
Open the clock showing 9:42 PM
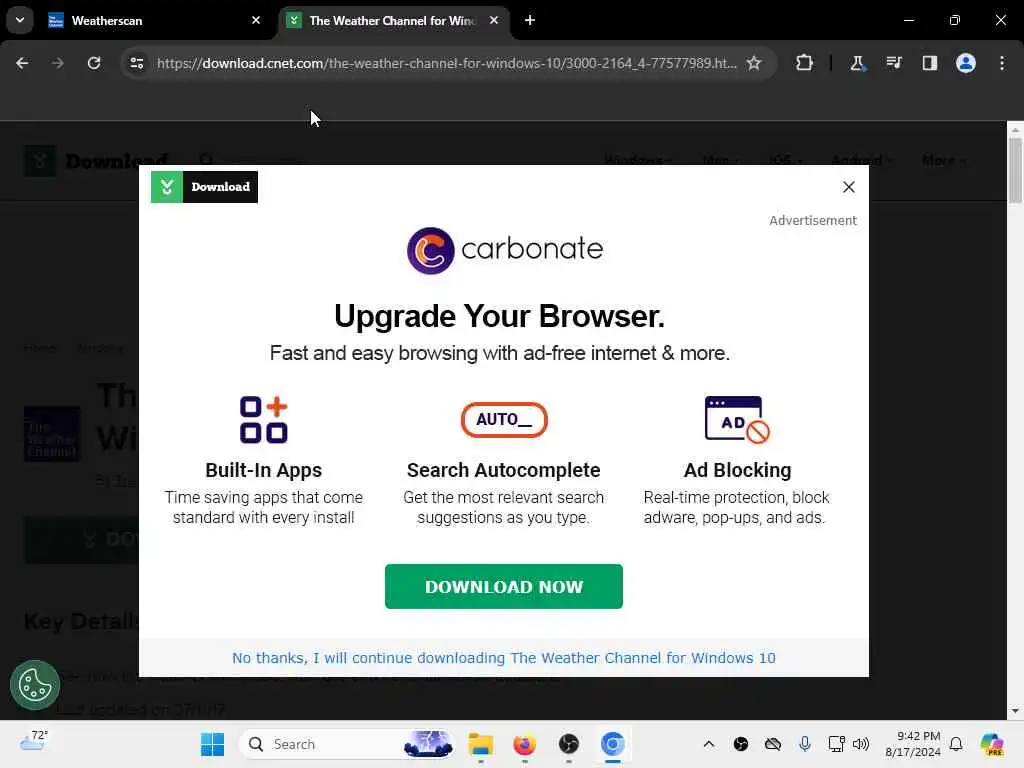[913, 744]
